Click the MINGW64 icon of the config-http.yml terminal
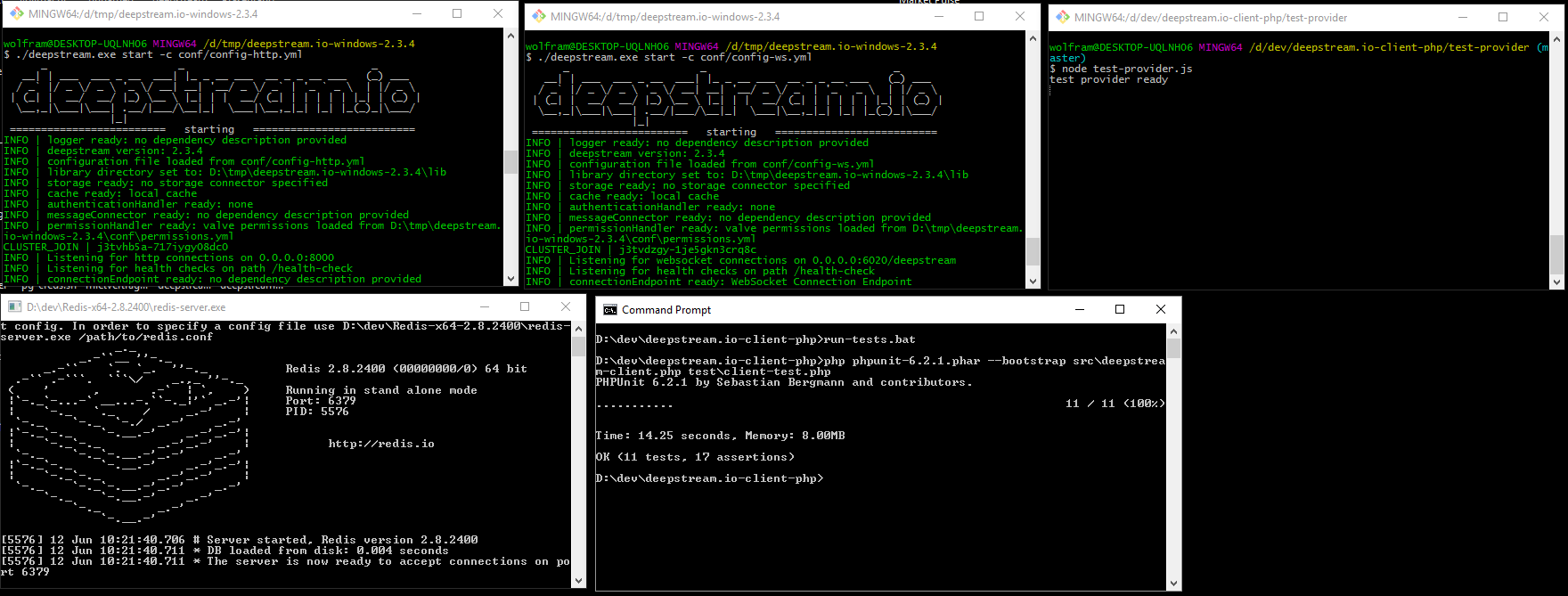Image resolution: width=1568 pixels, height=596 pixels. [x=16, y=14]
